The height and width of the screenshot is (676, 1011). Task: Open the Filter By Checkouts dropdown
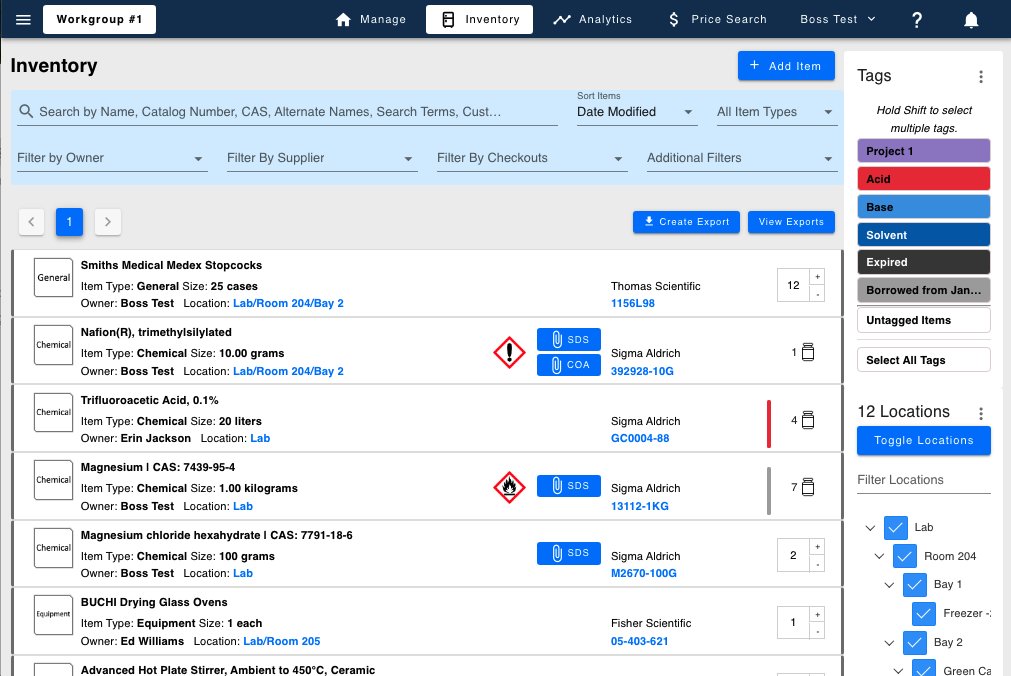[x=532, y=158]
